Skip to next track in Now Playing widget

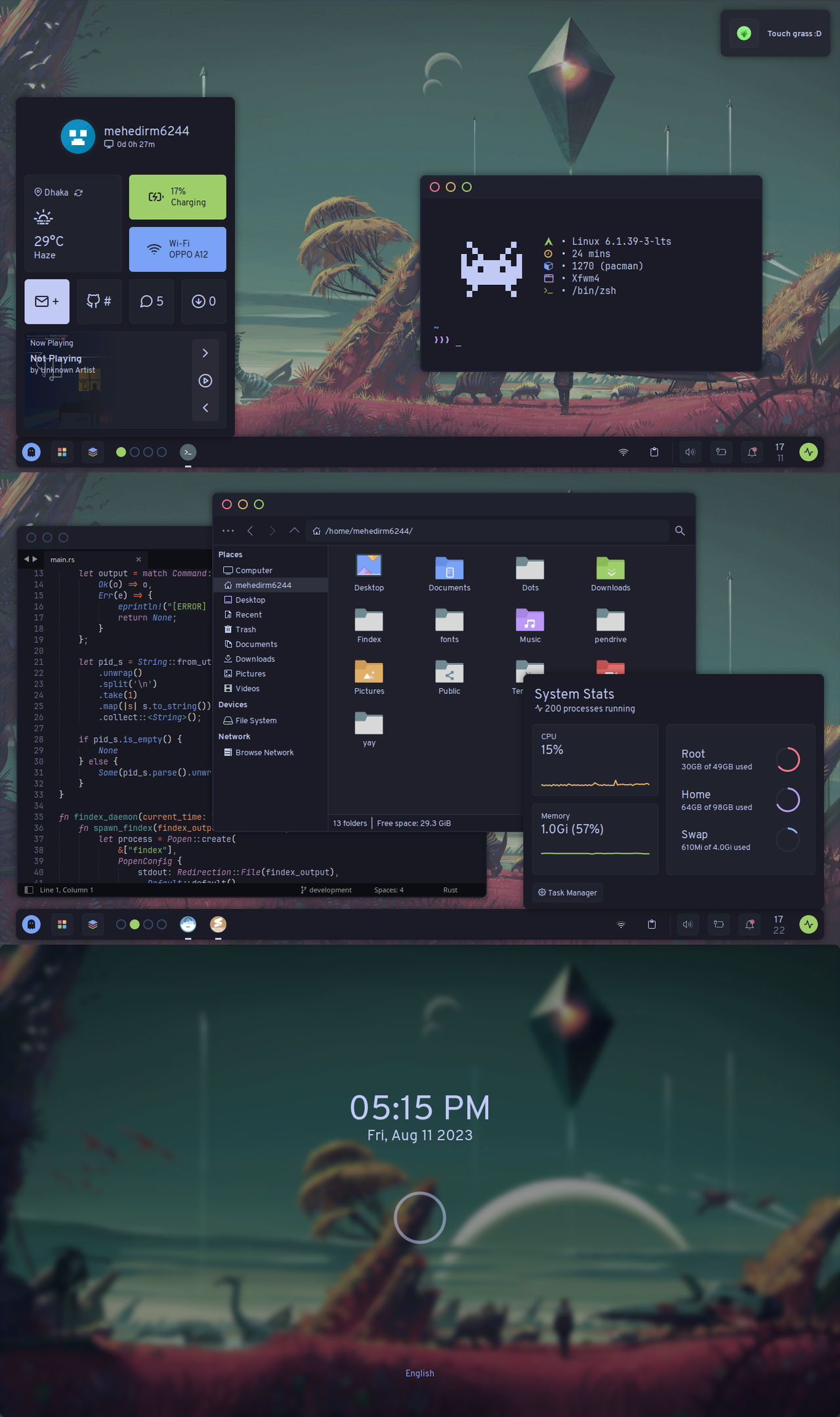point(205,353)
